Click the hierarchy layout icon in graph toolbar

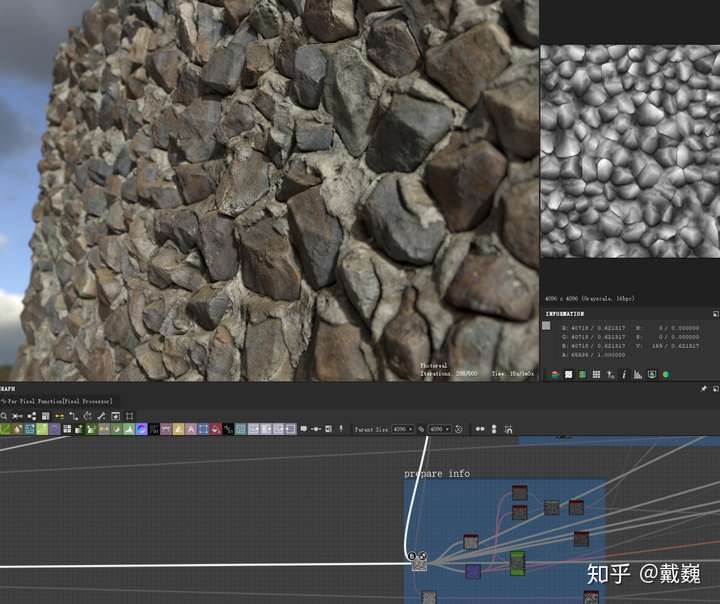point(31,416)
